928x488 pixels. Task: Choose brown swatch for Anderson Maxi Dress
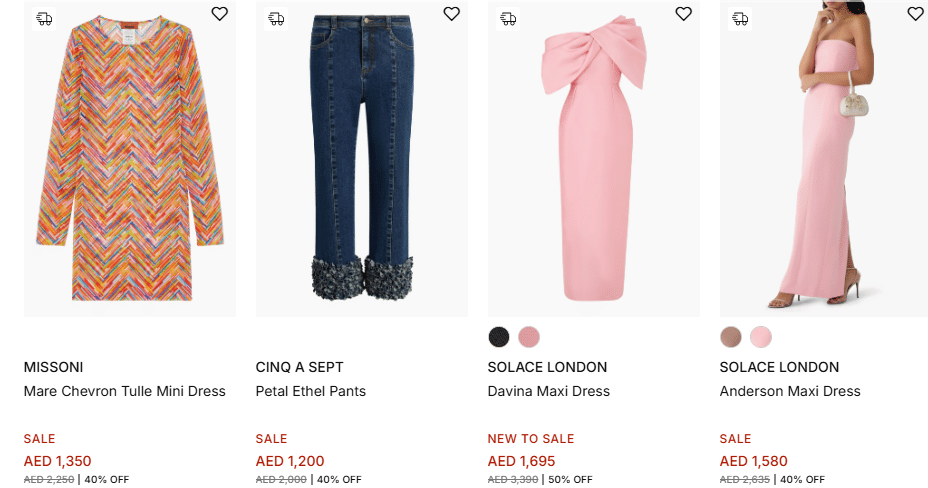pos(731,337)
